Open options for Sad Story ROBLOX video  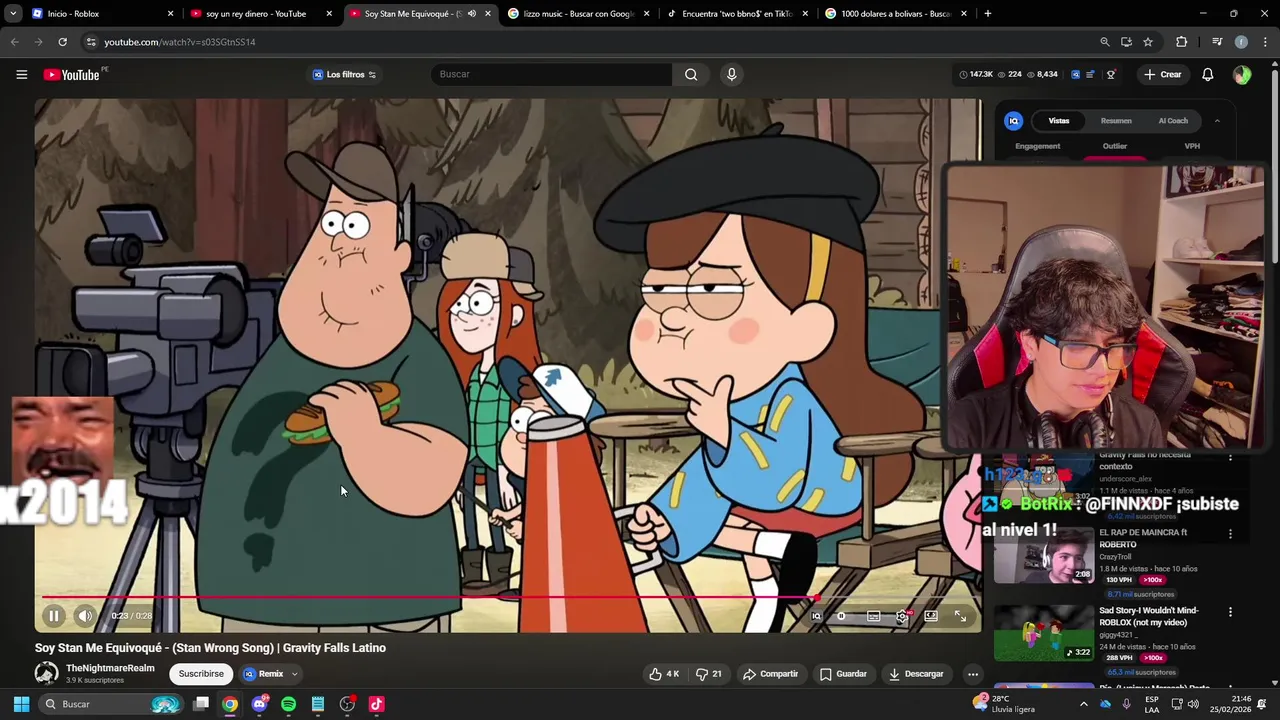(x=1230, y=612)
